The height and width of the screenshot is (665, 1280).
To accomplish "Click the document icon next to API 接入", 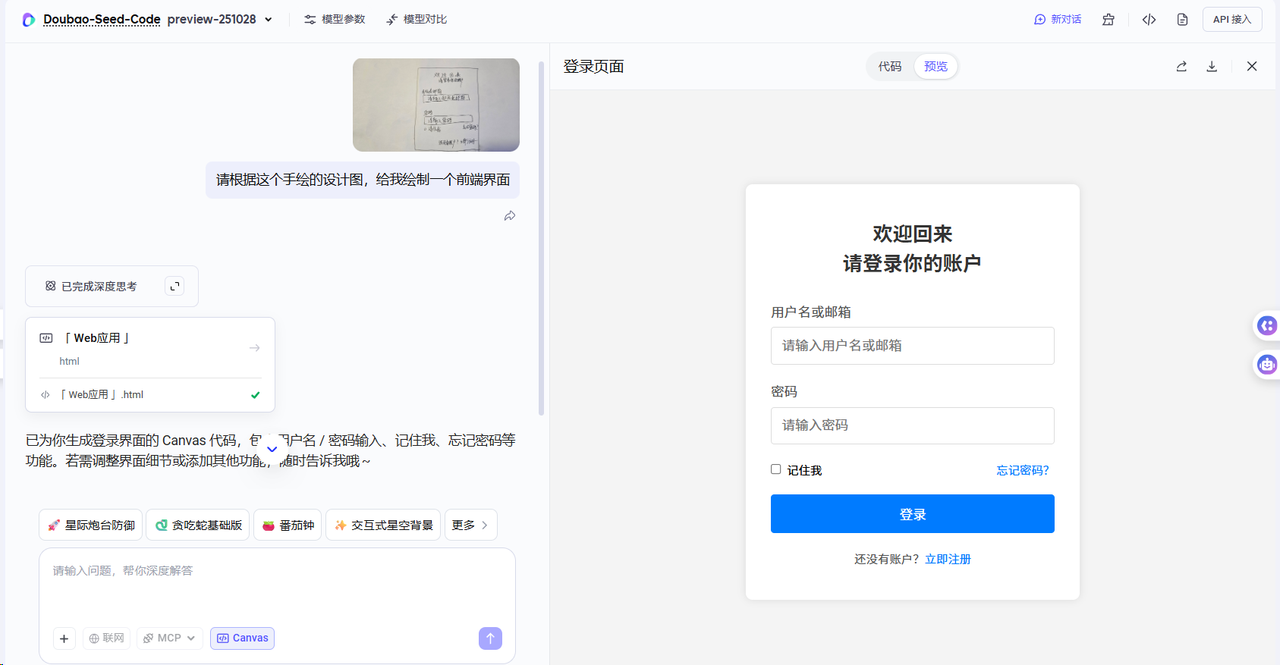I will [x=1182, y=19].
